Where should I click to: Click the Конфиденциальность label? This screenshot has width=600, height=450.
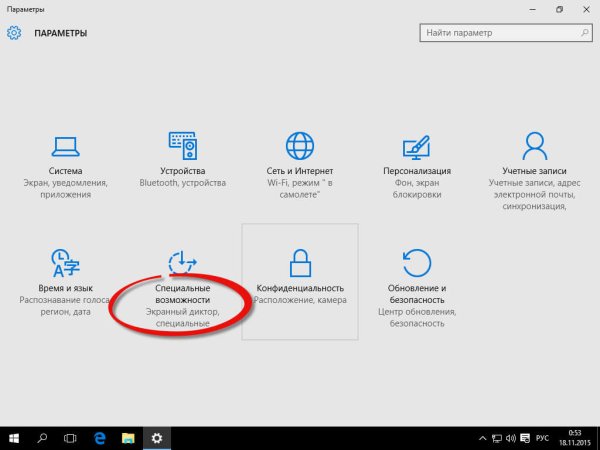pos(300,288)
